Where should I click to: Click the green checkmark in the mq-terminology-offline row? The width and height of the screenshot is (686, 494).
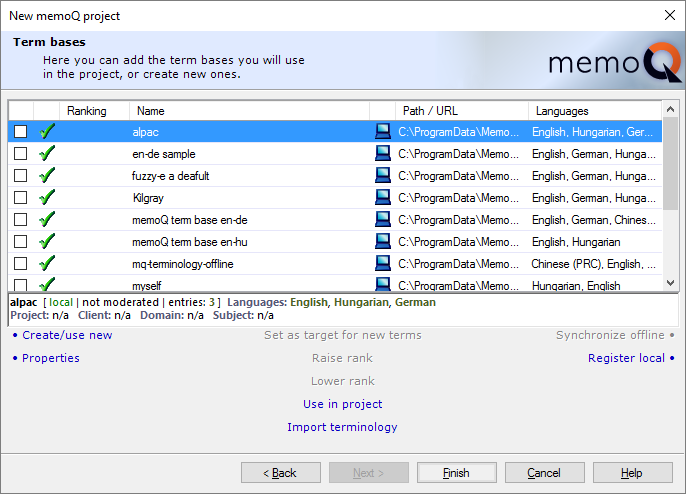coord(47,263)
